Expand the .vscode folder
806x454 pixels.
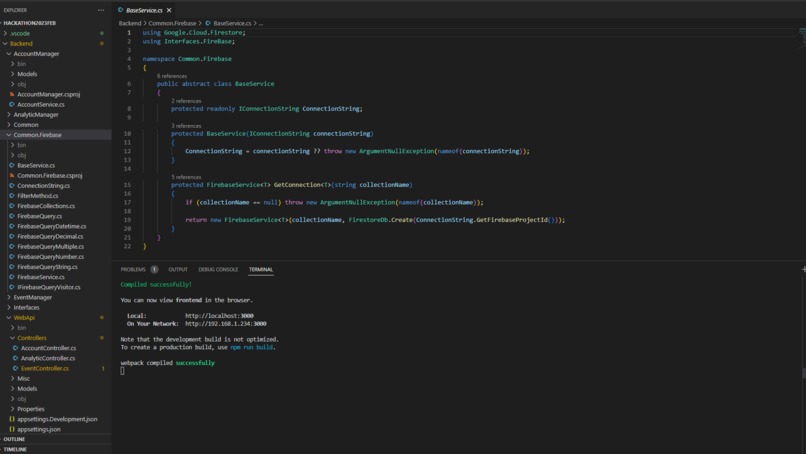(x=20, y=33)
